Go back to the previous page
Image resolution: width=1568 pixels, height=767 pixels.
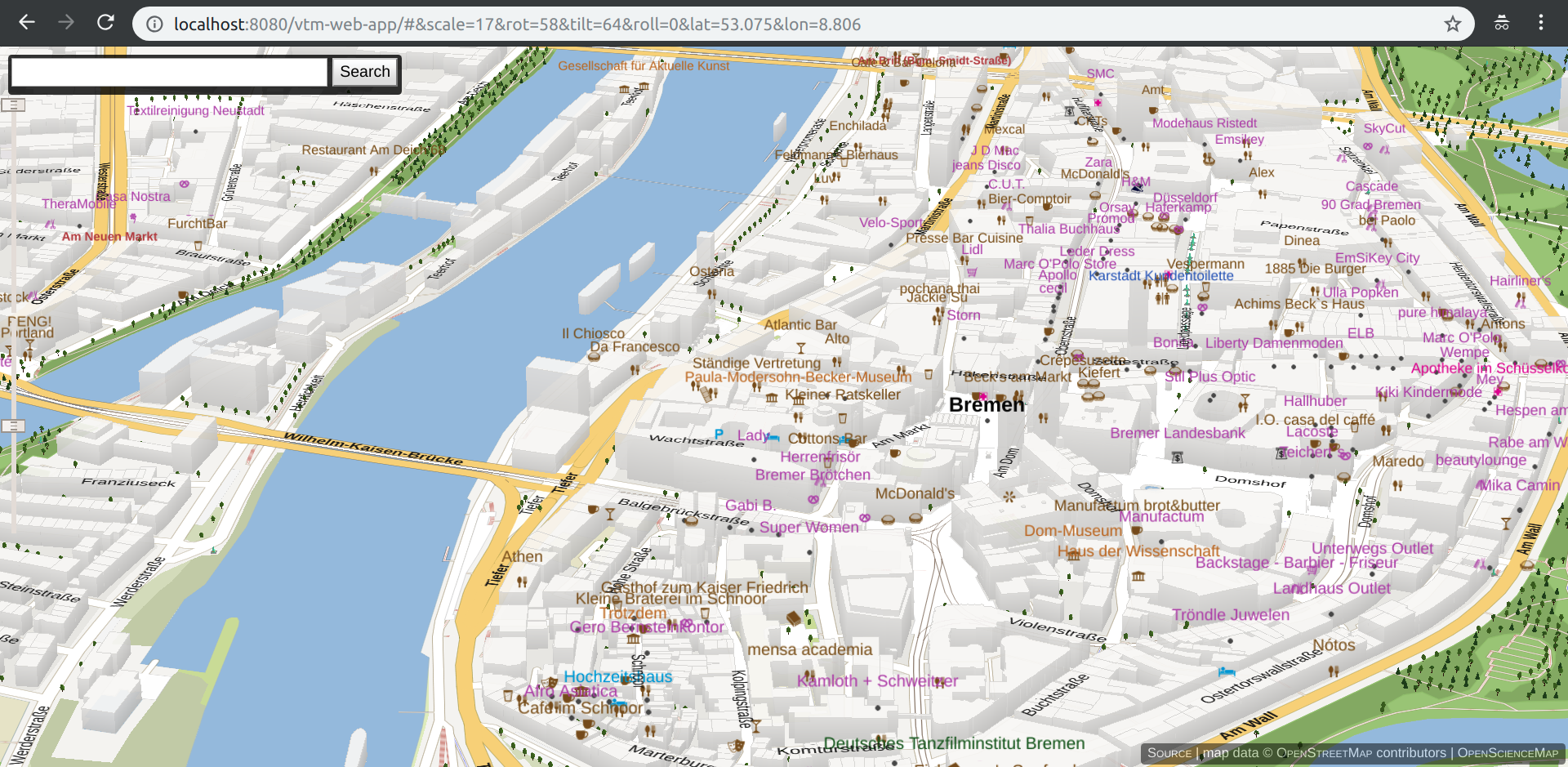27,23
